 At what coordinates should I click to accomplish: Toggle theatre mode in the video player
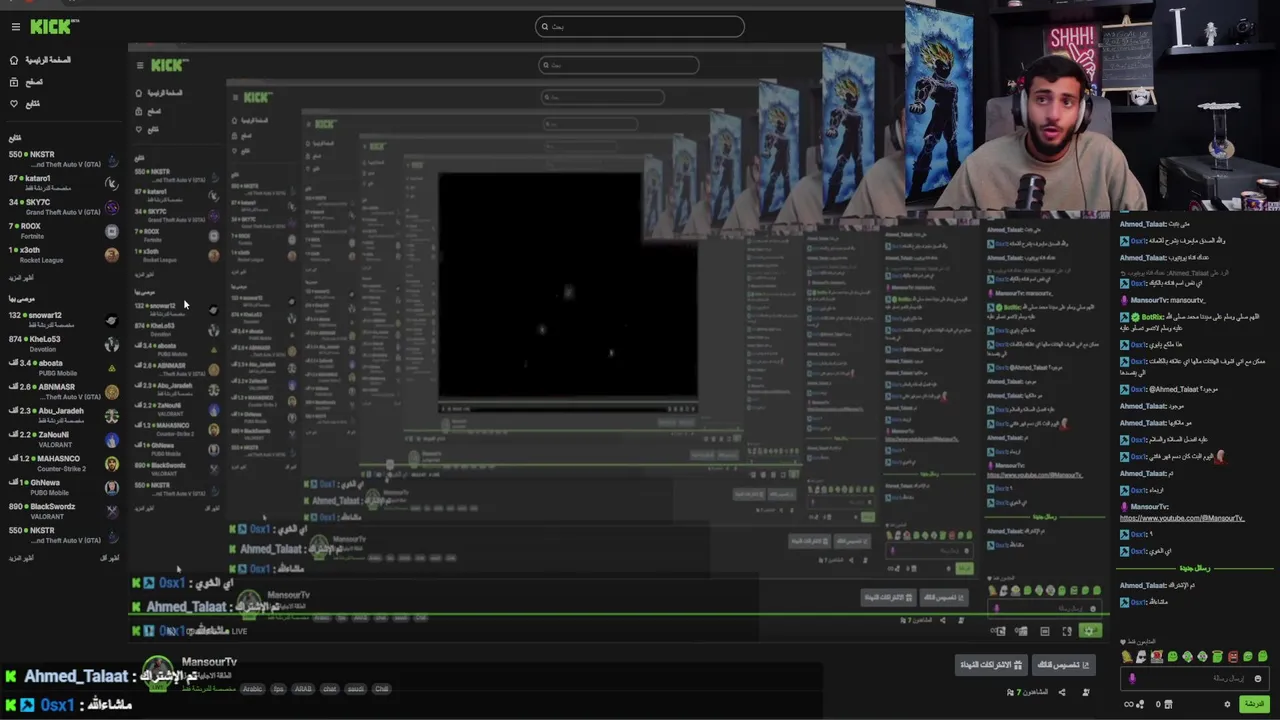(1044, 631)
